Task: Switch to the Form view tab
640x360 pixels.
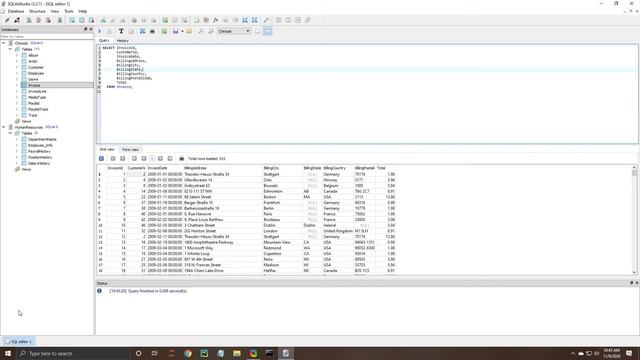Action: (130, 150)
